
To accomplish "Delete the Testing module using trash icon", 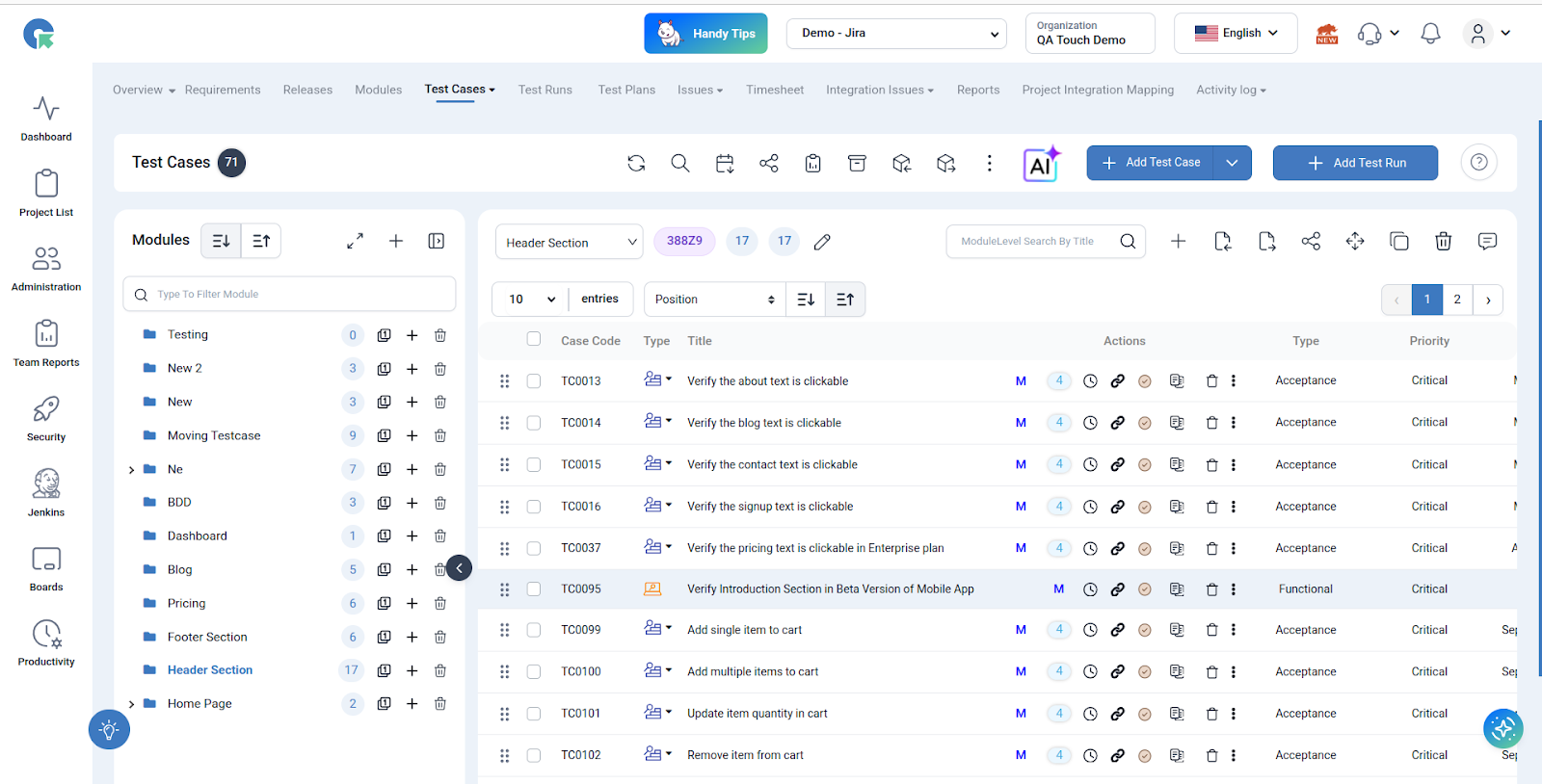I will click(x=440, y=335).
